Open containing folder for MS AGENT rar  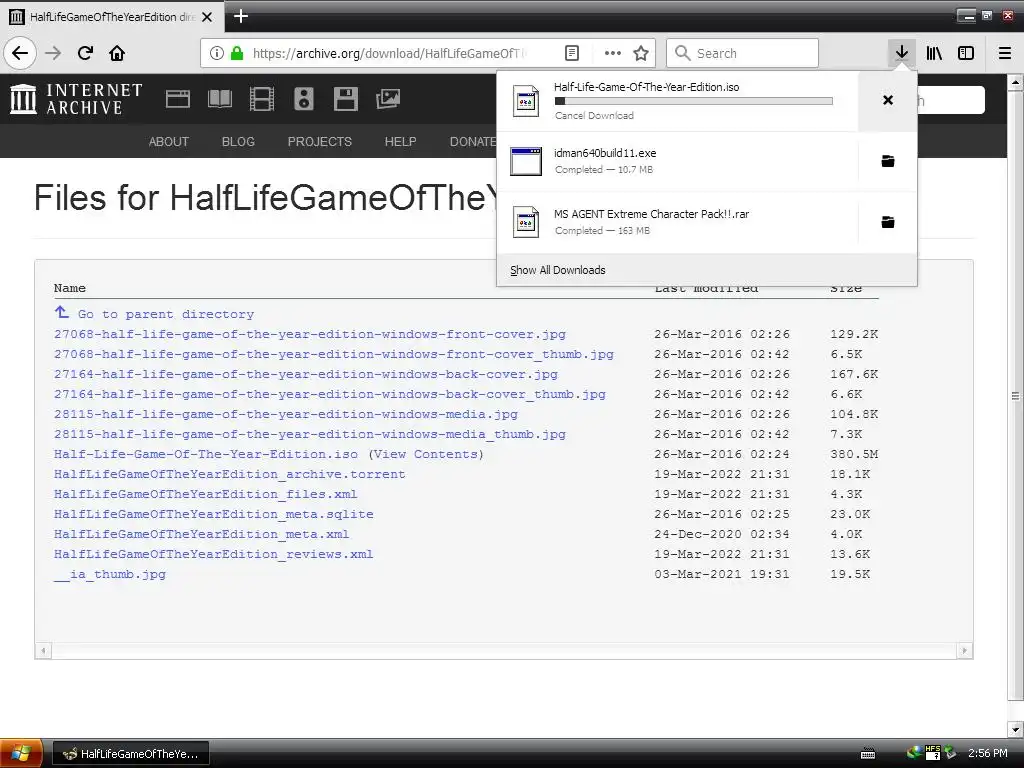888,222
